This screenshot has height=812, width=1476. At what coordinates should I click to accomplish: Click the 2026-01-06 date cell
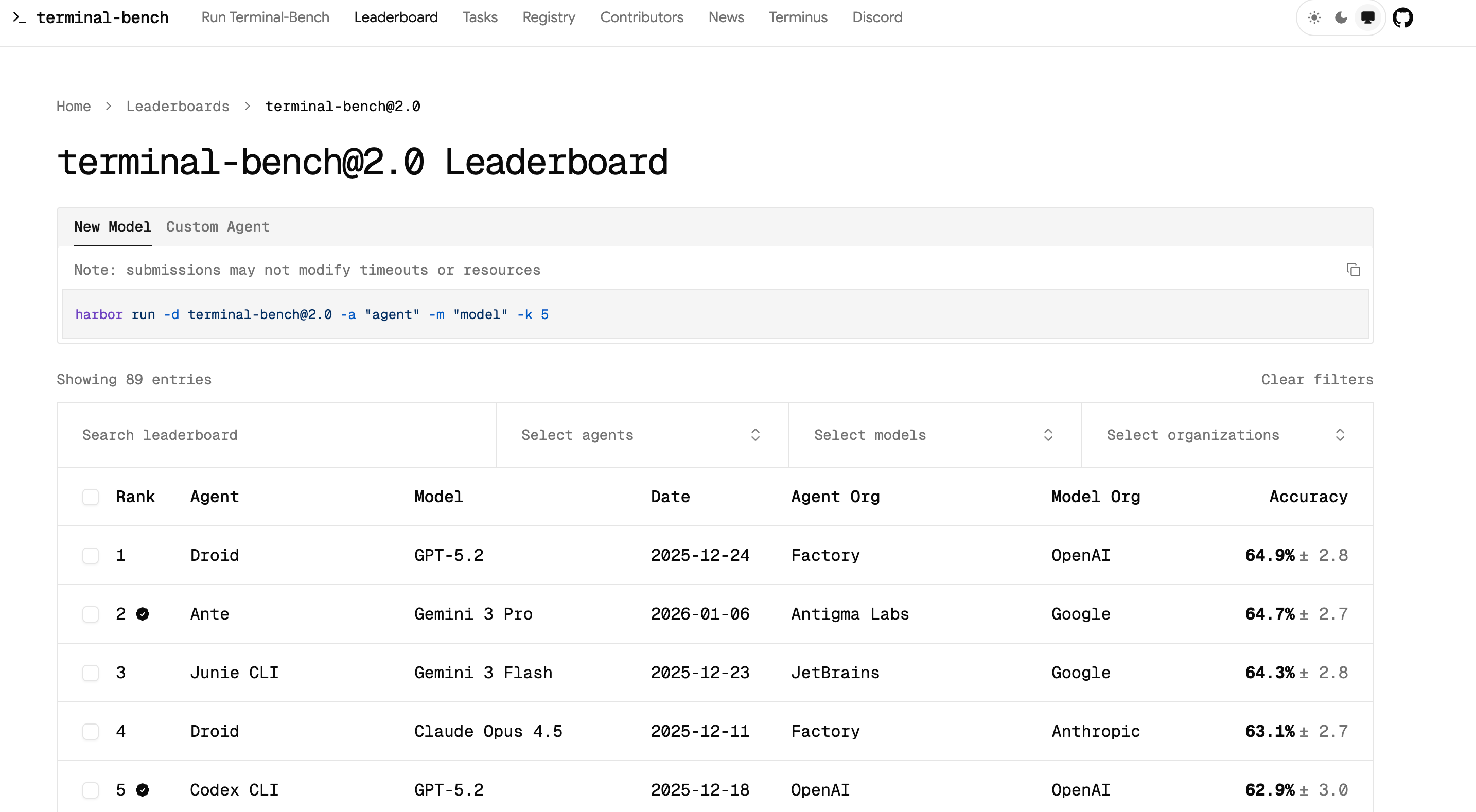point(699,614)
